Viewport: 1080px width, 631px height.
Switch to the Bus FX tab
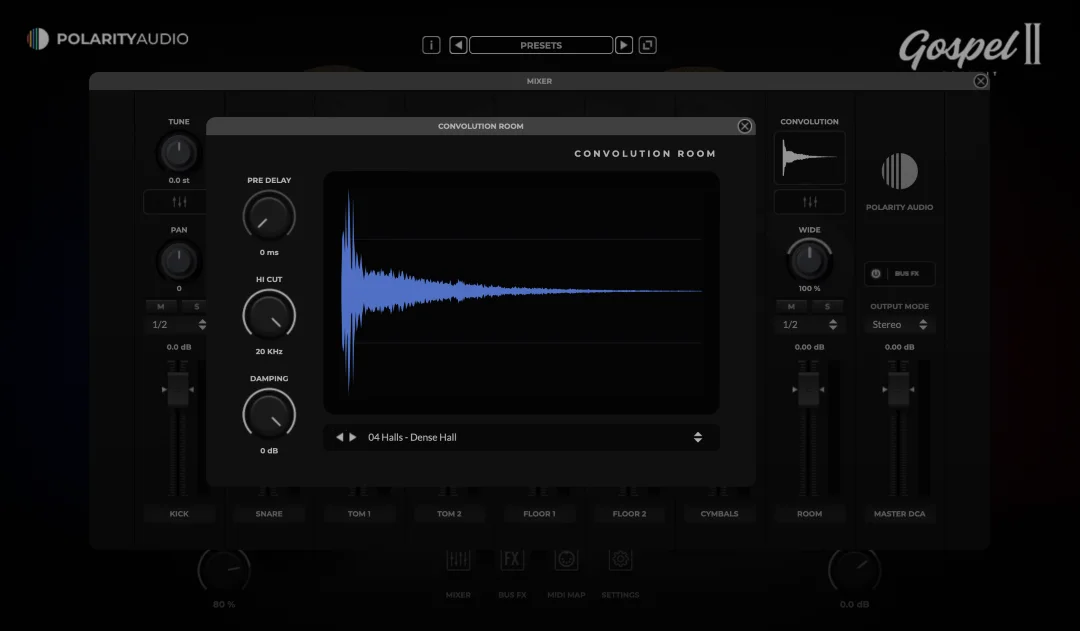(x=512, y=570)
